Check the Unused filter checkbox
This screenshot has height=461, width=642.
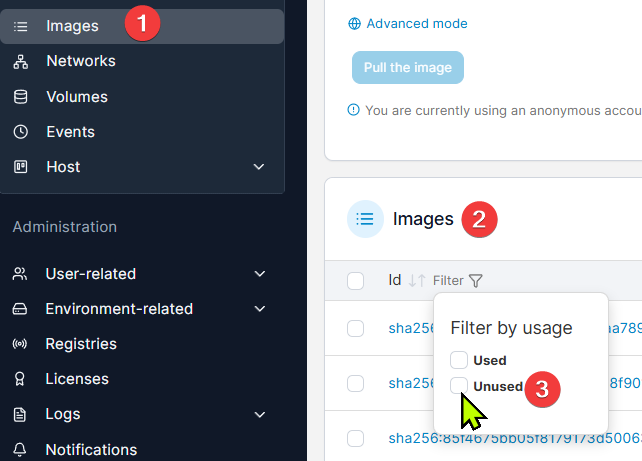pos(459,386)
